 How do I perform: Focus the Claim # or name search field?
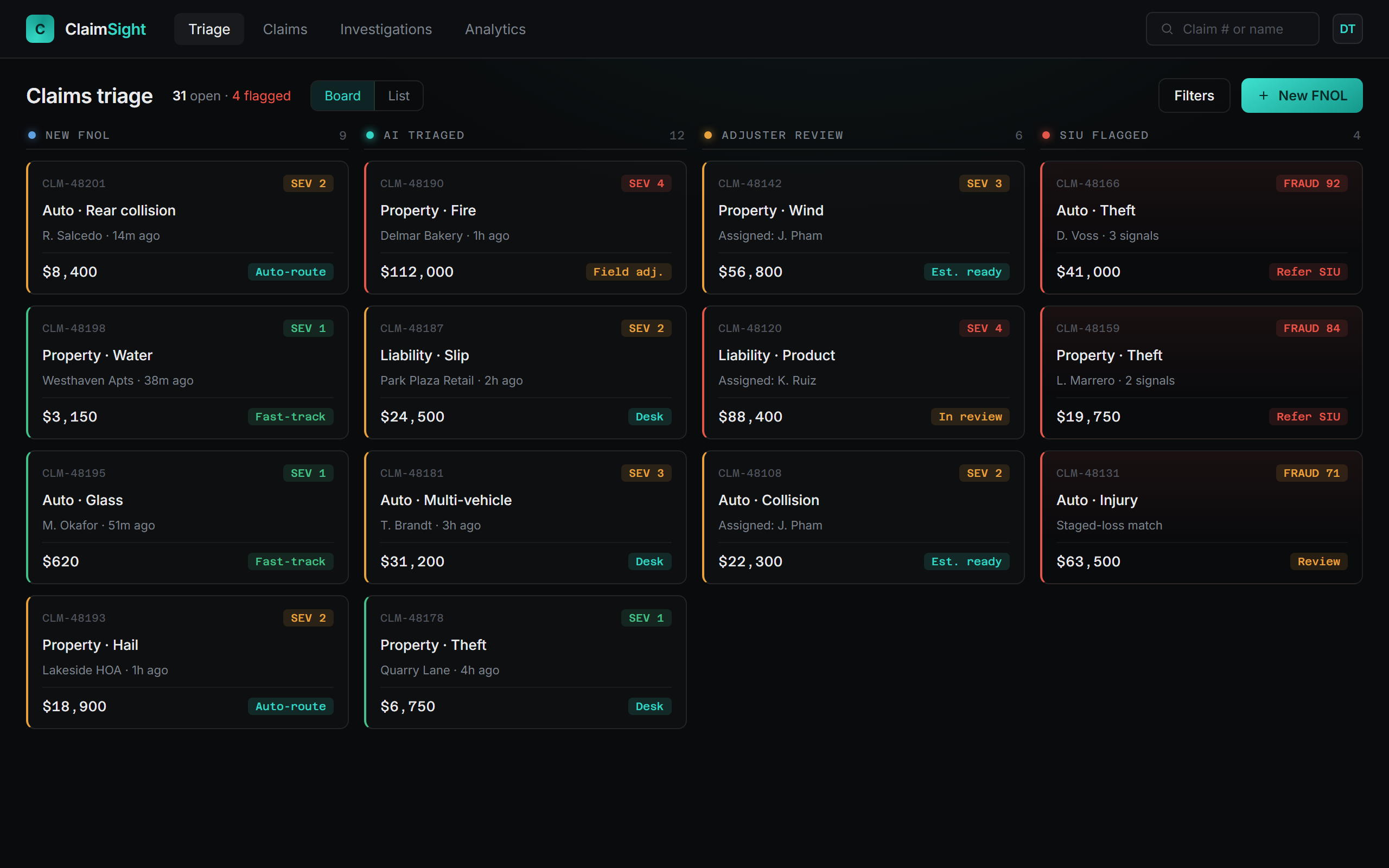pyautogui.click(x=1232, y=29)
